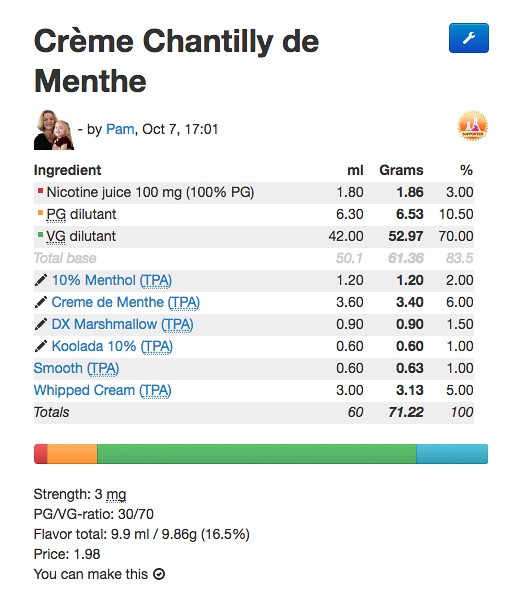Image resolution: width=506 pixels, height=590 pixels.
Task: Click the pencil icon beside Creme de Menthe
Action: point(41,302)
